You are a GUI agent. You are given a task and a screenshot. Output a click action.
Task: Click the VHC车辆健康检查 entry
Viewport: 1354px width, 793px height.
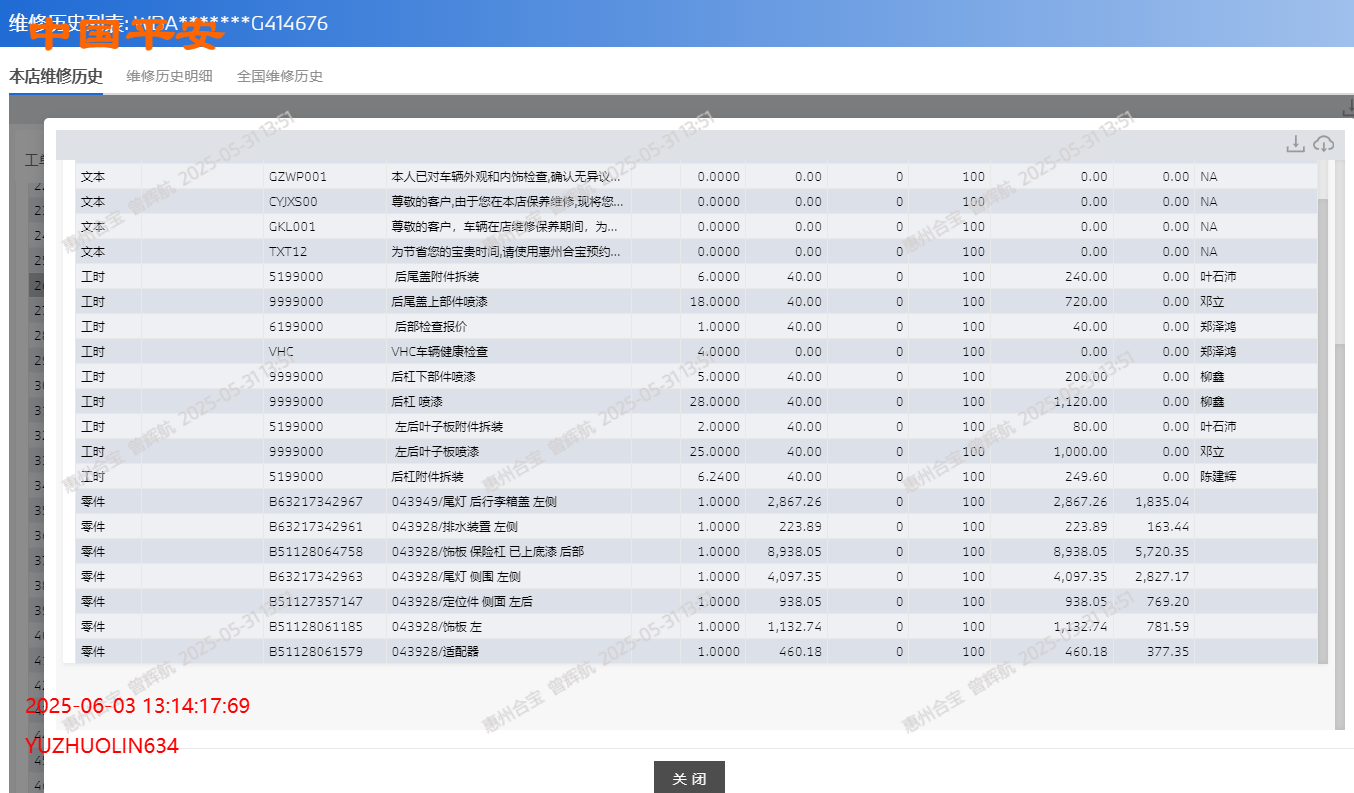(x=440, y=352)
